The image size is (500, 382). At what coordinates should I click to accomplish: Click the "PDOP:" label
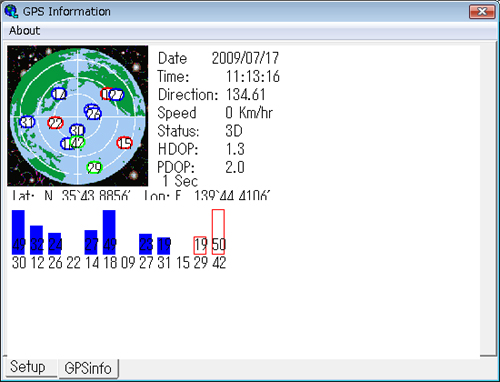coord(176,167)
